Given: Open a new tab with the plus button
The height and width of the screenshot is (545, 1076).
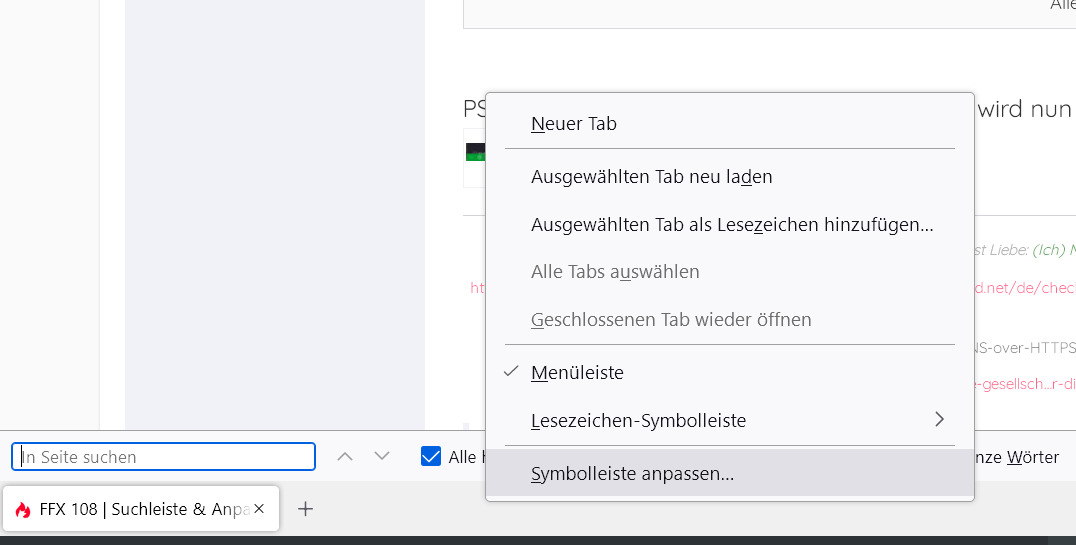Looking at the screenshot, I should click(x=306, y=509).
